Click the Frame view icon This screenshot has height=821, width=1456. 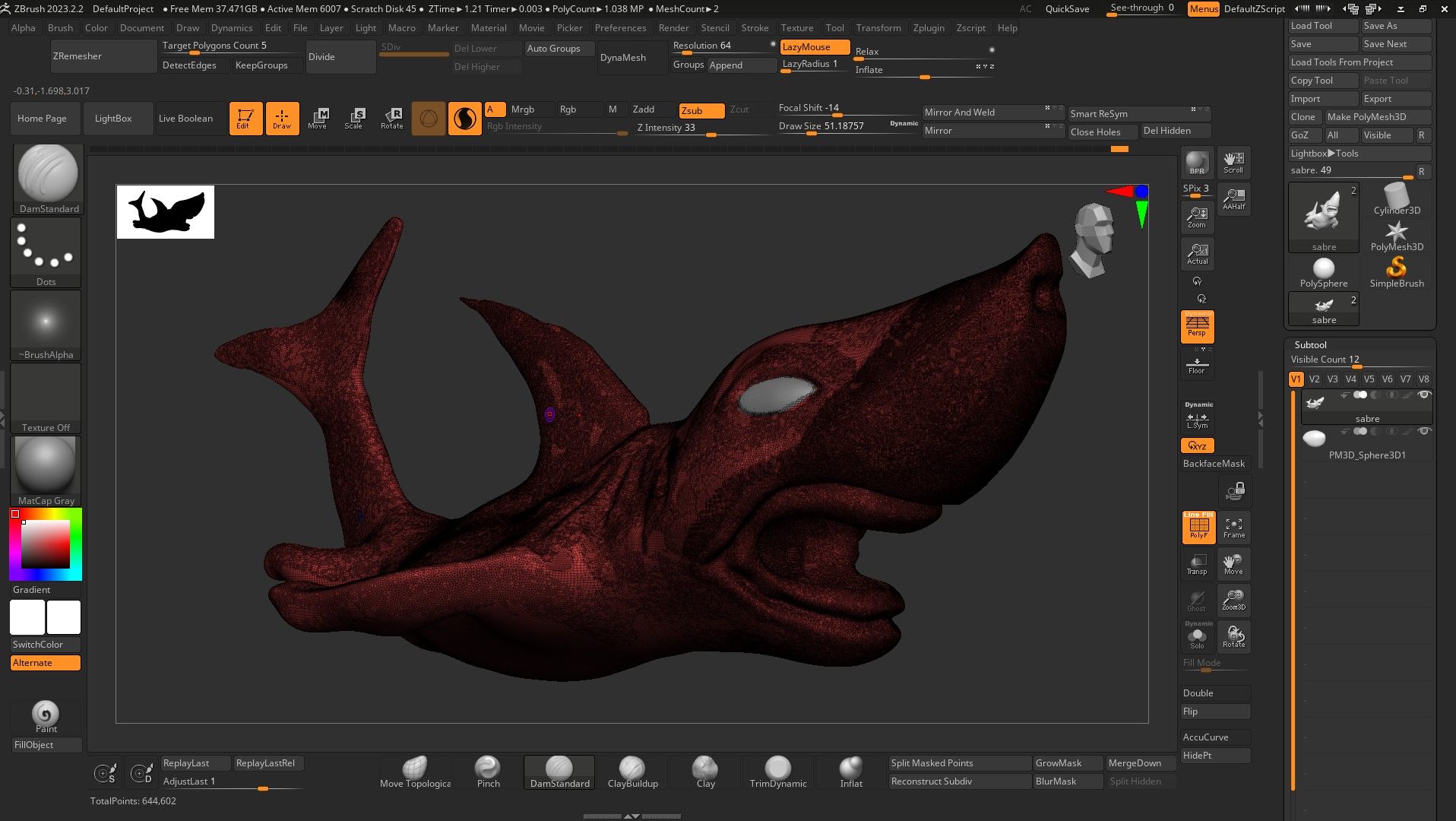pos(1233,528)
